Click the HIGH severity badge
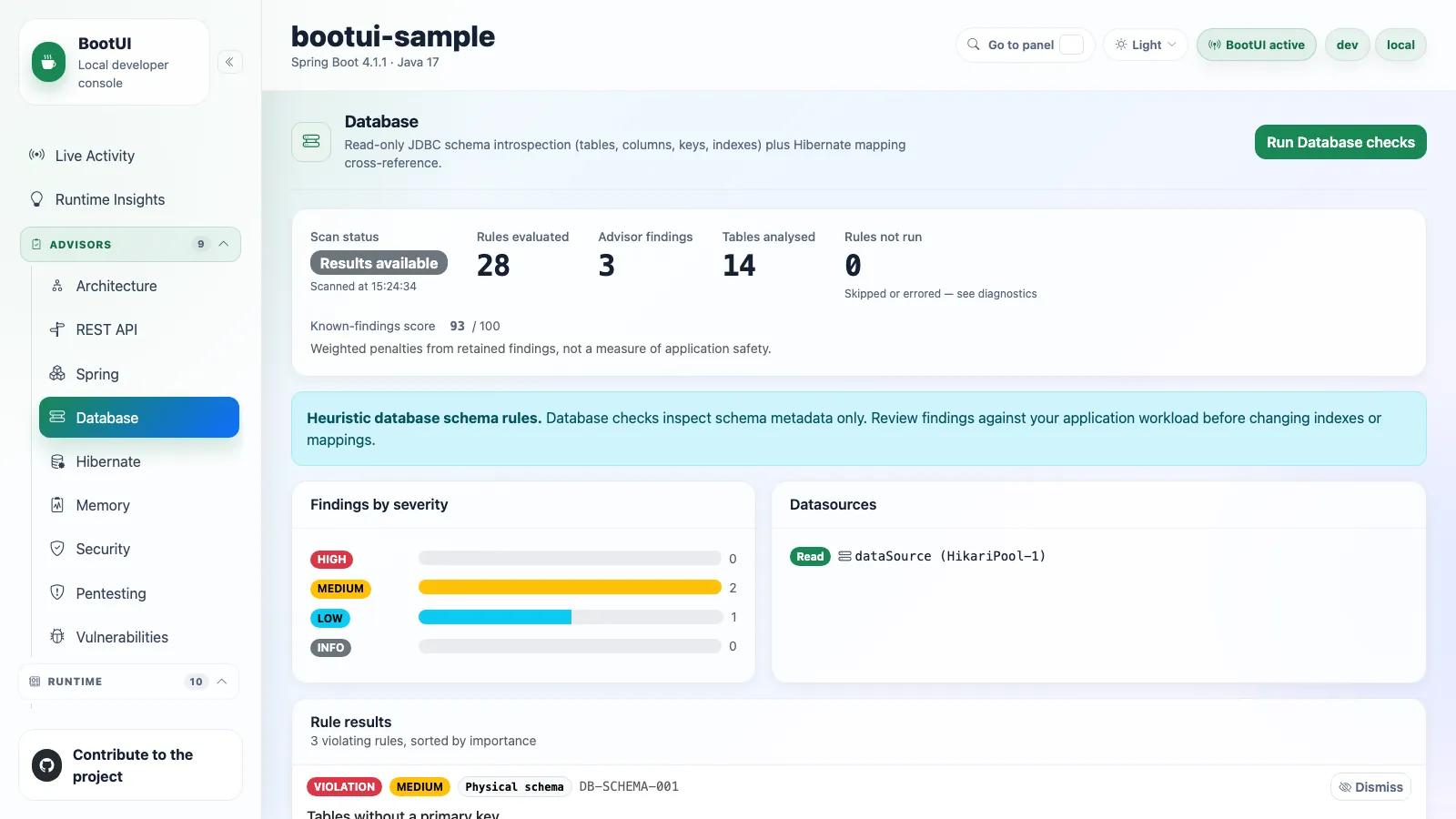Screen dimensions: 1456x819 tap(331, 559)
